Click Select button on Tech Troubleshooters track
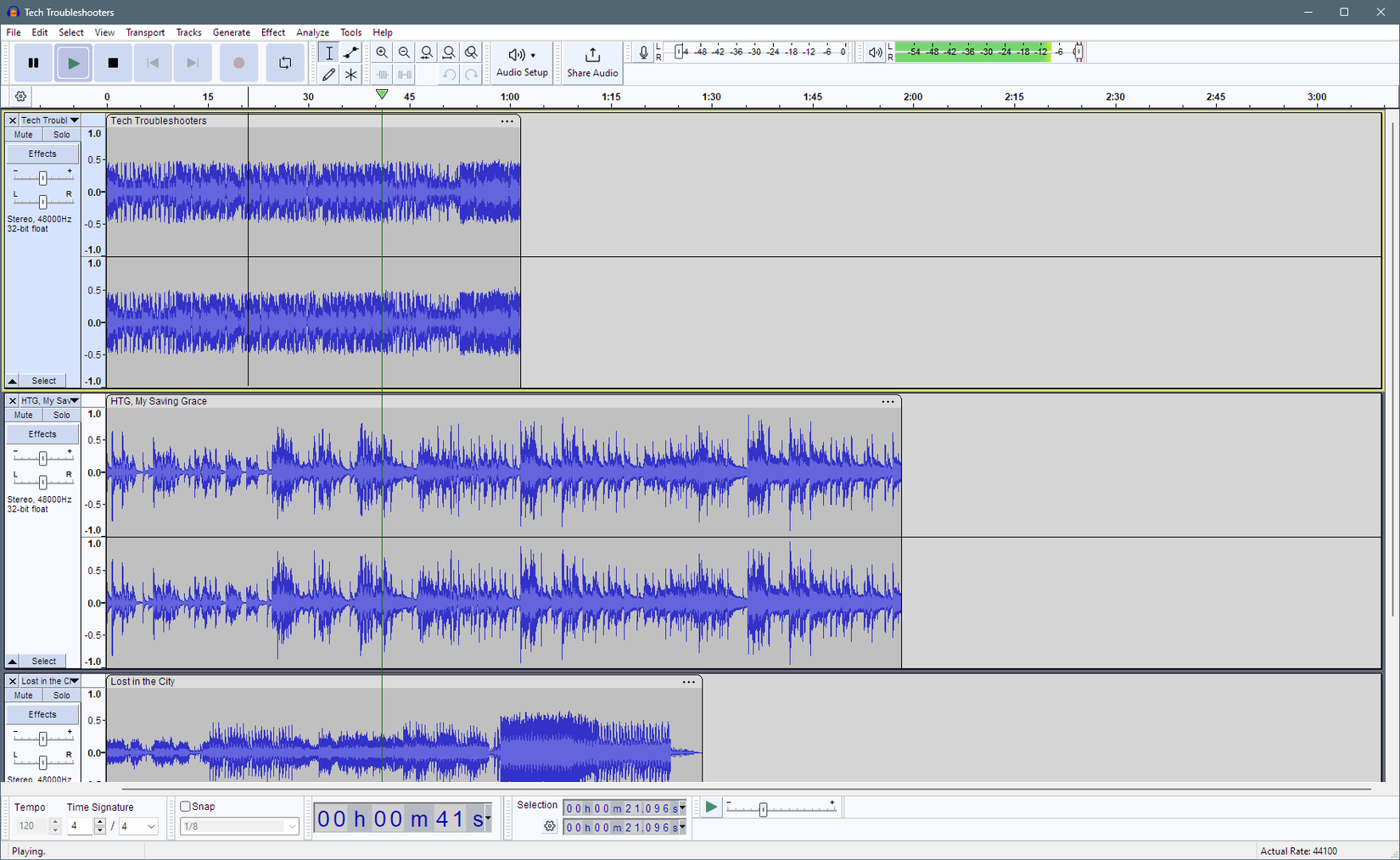This screenshot has height=860, width=1400. pos(44,381)
